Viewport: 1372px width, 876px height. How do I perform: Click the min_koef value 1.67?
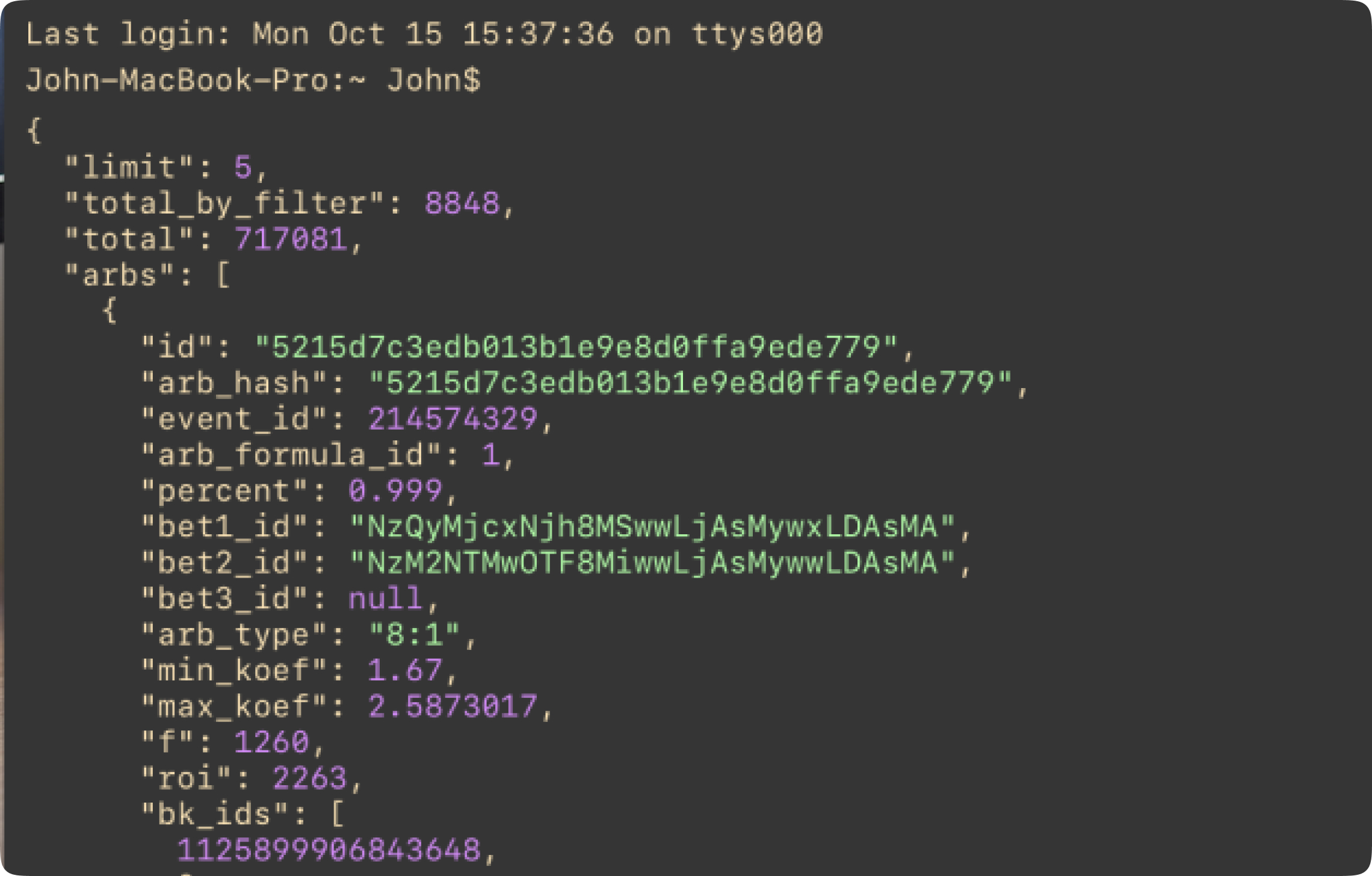tap(404, 671)
